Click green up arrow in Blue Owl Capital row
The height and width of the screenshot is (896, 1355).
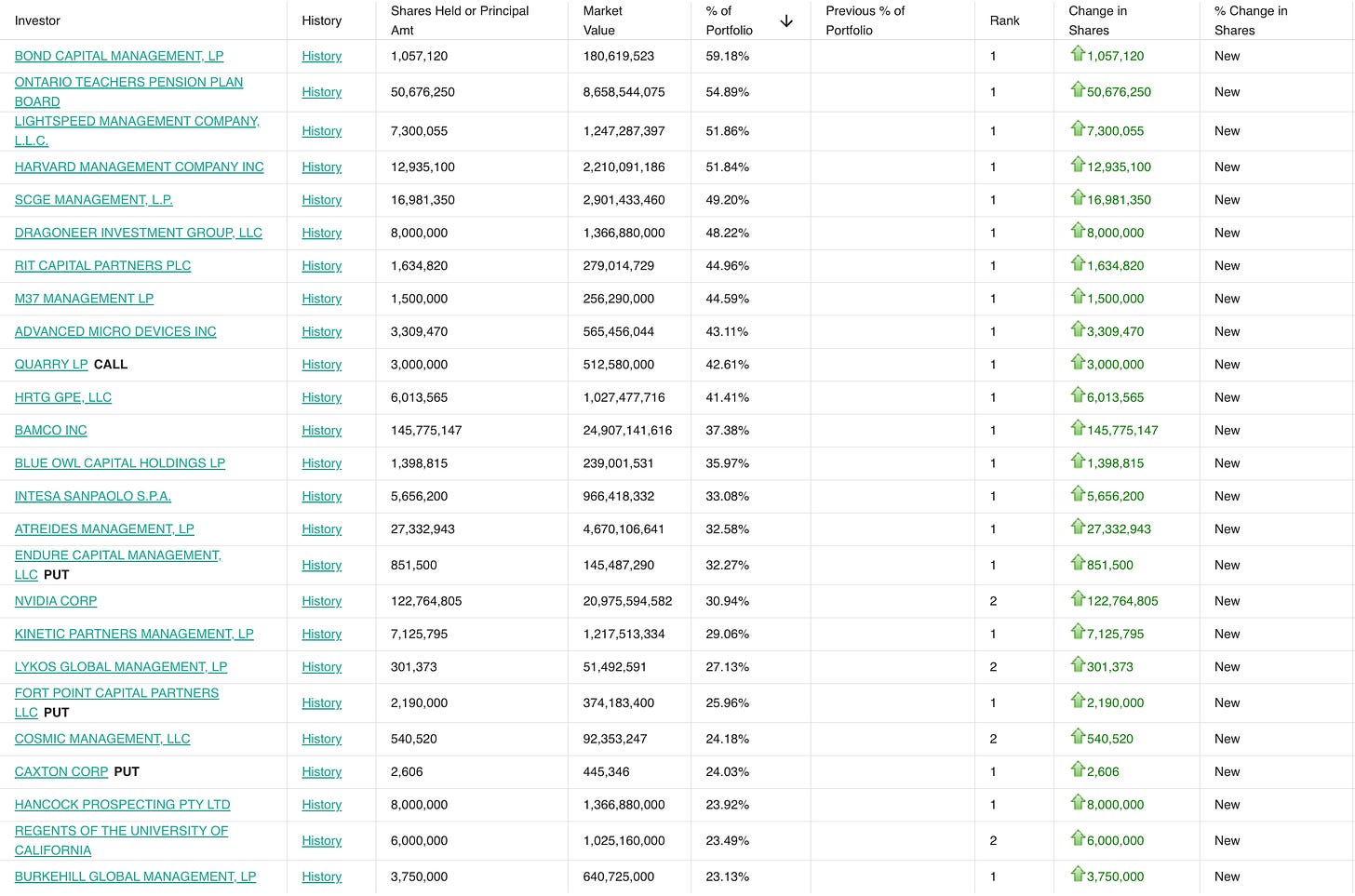pyautogui.click(x=1078, y=461)
